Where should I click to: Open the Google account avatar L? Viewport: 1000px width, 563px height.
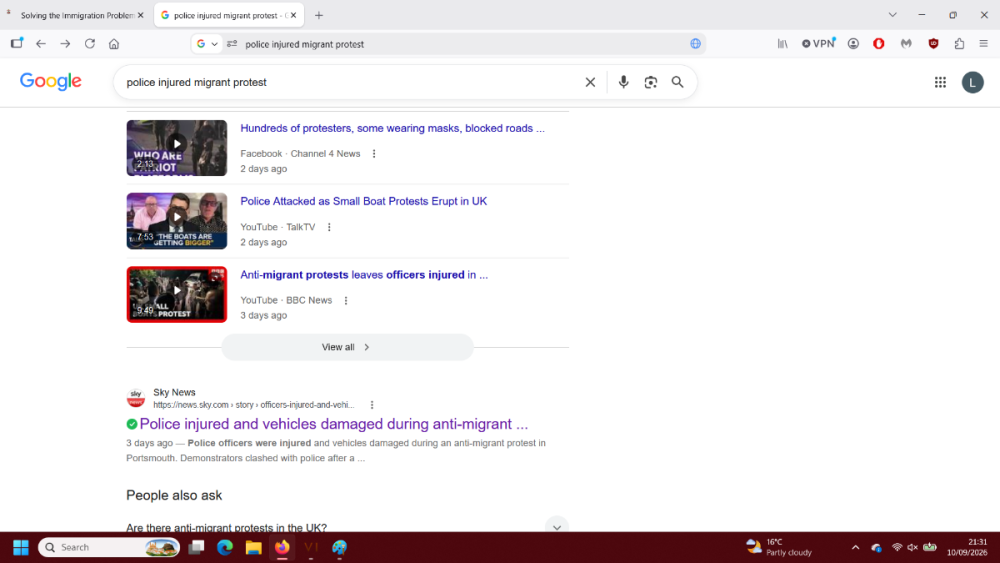click(x=973, y=82)
